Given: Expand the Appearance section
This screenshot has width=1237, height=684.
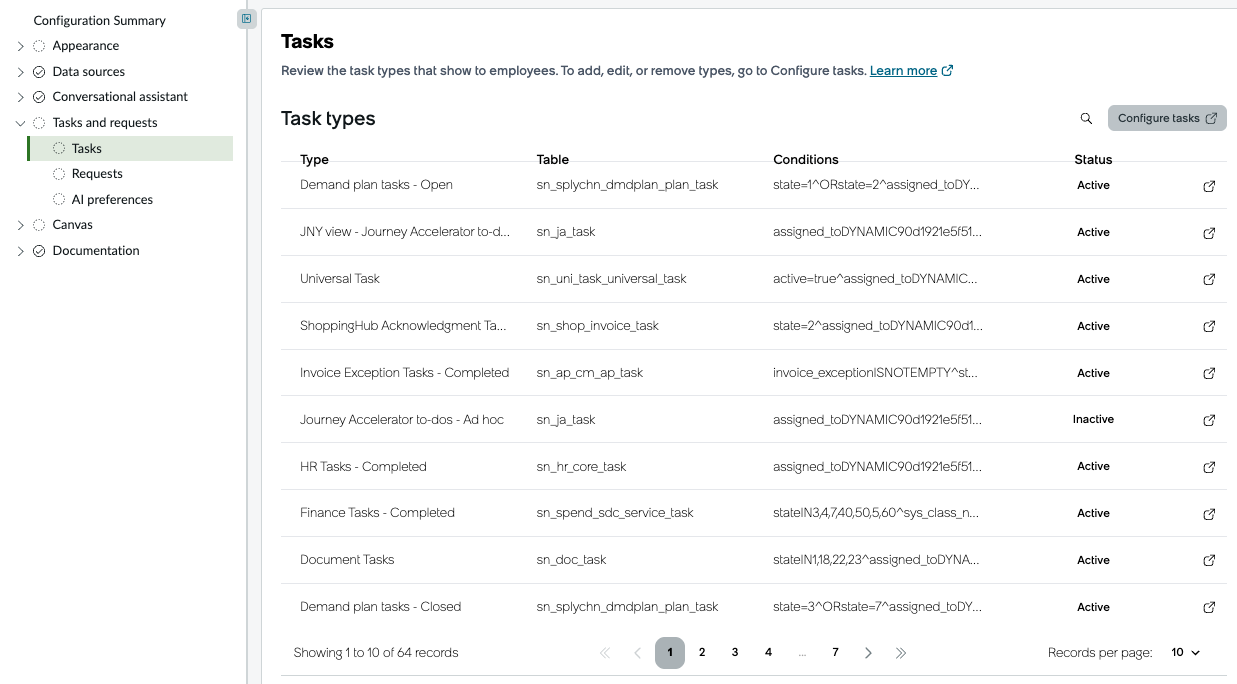Looking at the screenshot, I should [20, 46].
